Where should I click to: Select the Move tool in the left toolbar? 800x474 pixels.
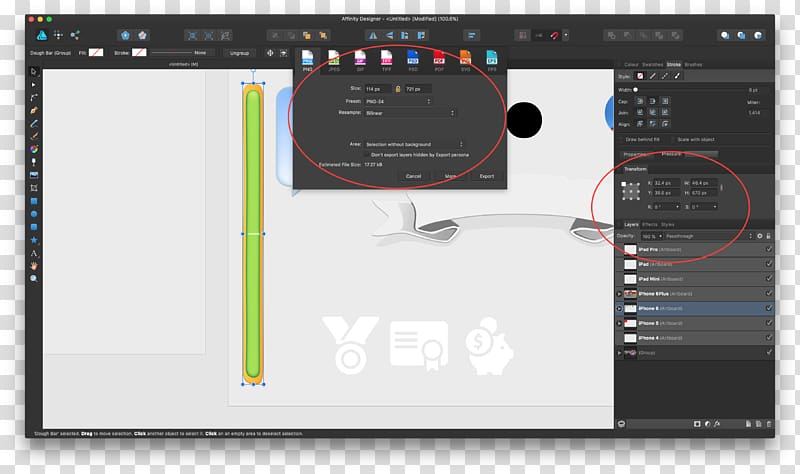34,72
